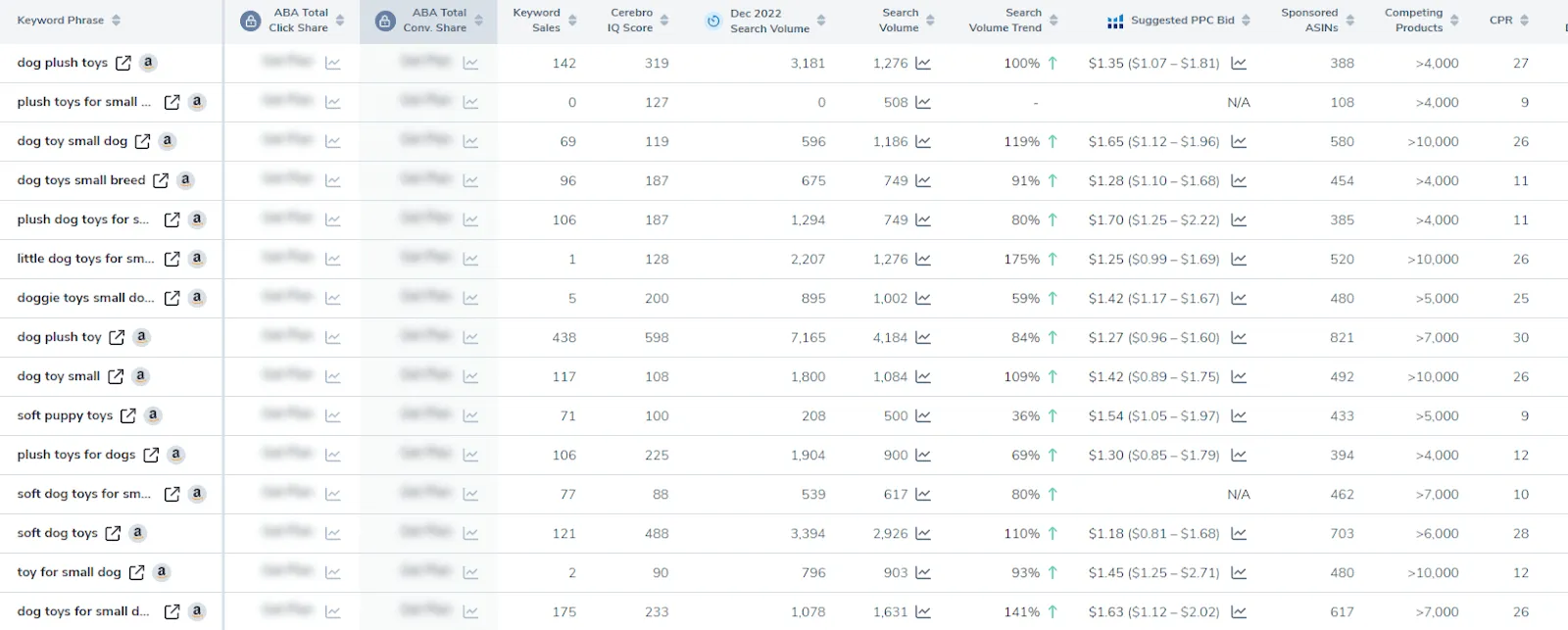Open external link for 'dog plush toys'
This screenshot has width=1568, height=630.
[123, 63]
